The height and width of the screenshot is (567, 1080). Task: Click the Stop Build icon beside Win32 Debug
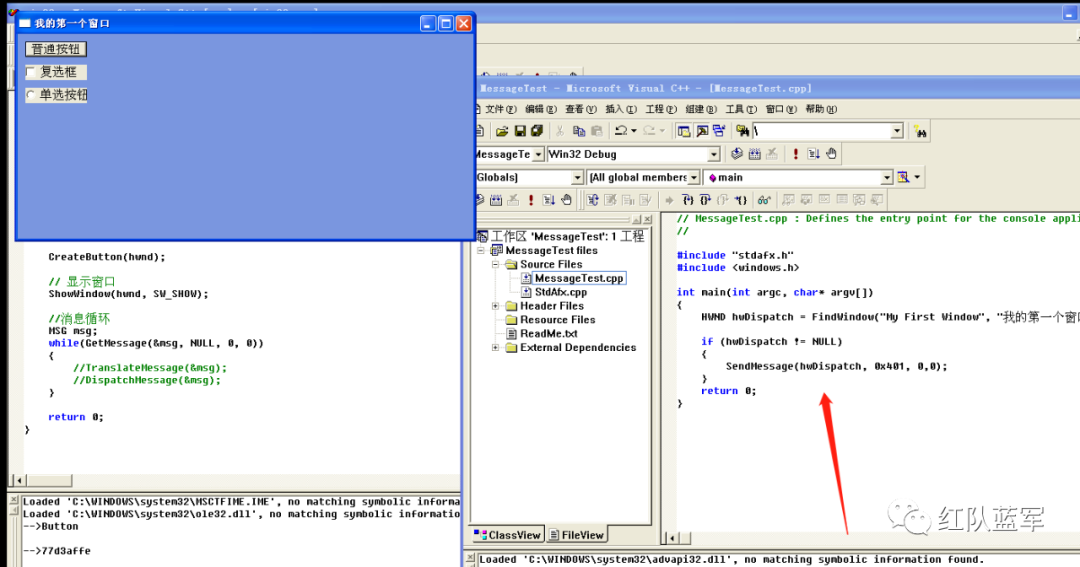tap(772, 154)
